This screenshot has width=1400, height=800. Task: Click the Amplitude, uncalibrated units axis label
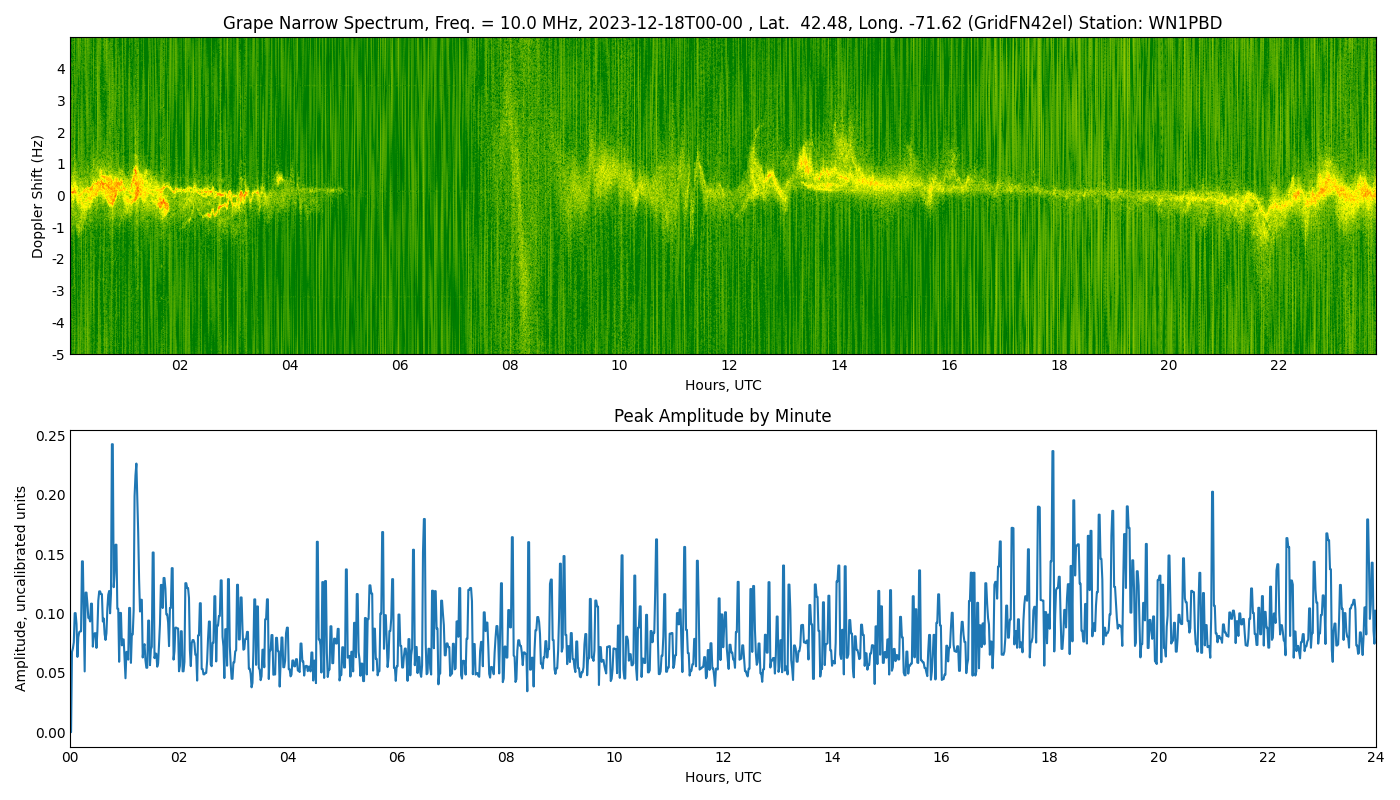(21, 588)
